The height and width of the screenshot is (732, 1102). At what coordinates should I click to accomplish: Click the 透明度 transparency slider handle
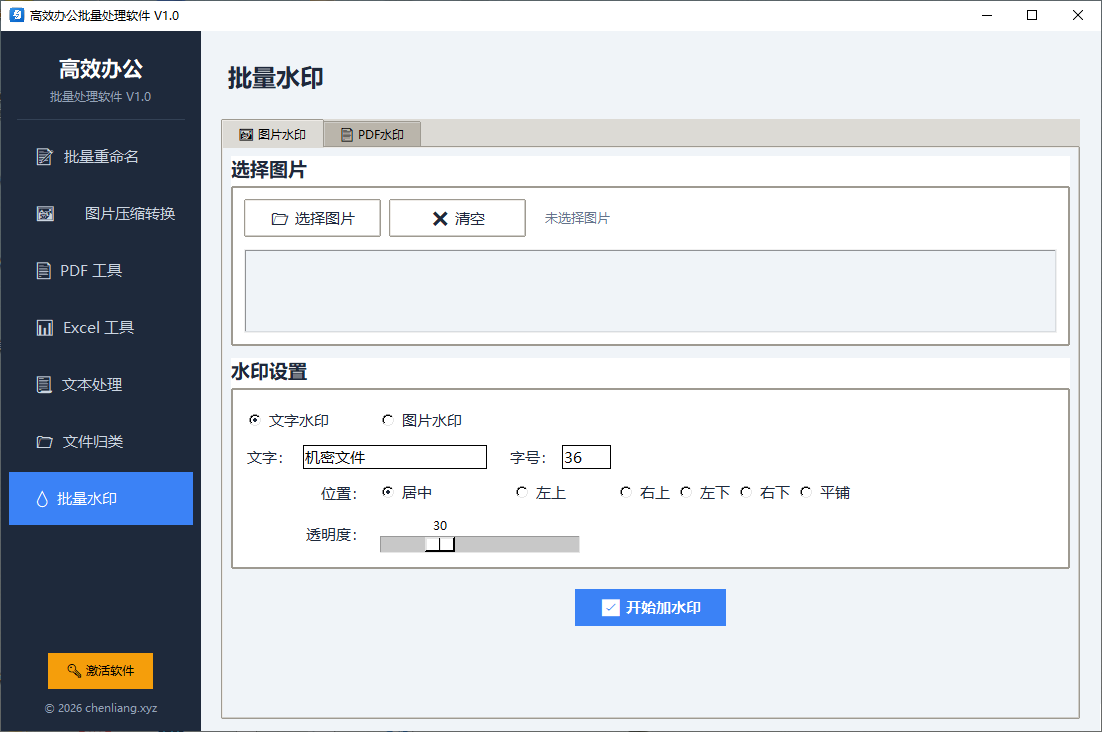[440, 544]
